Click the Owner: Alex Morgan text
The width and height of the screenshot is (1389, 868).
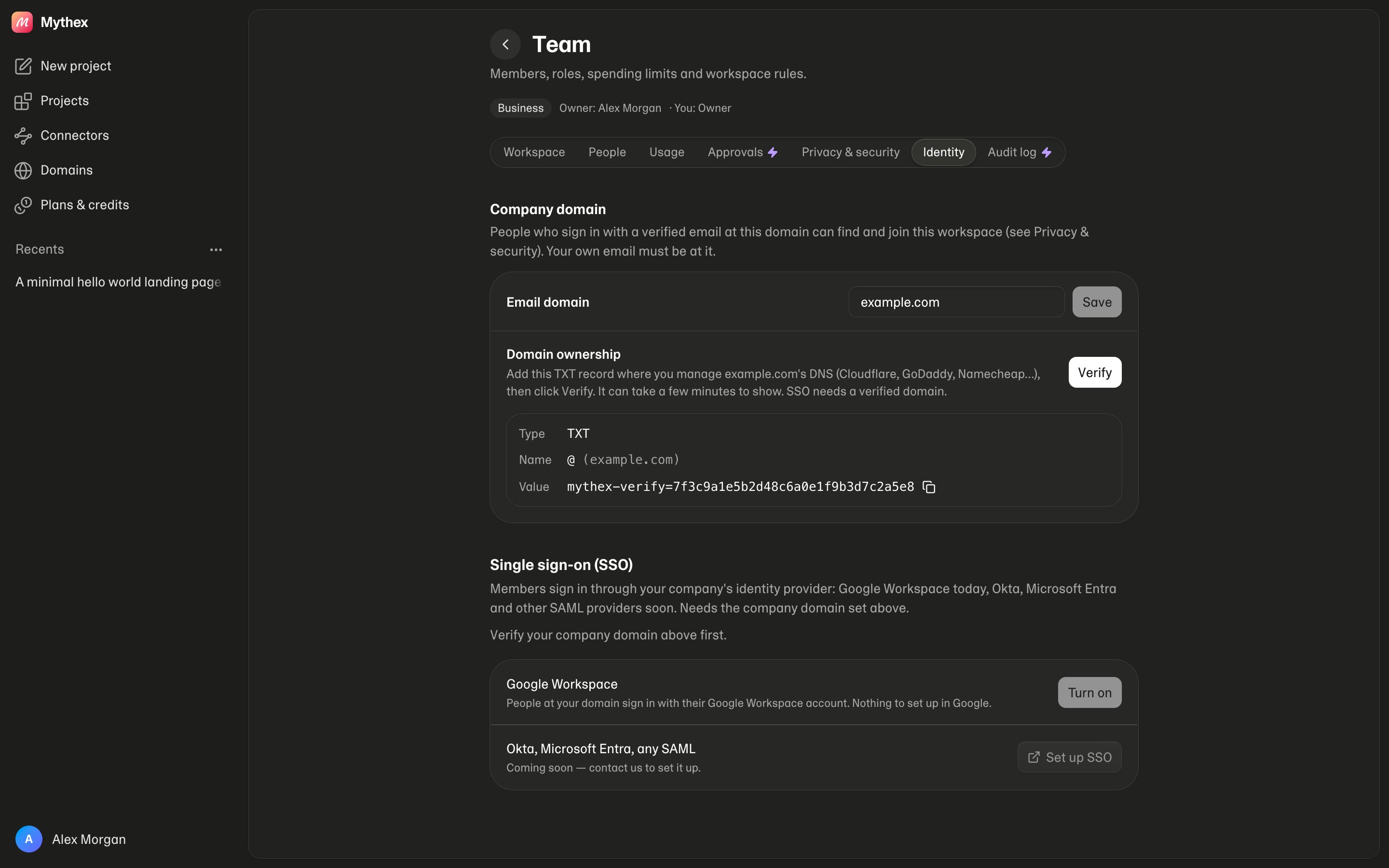tap(610, 108)
